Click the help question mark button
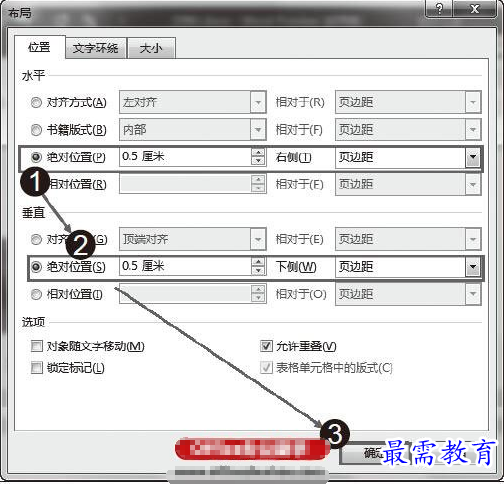The height and width of the screenshot is (484, 504). coord(439,8)
